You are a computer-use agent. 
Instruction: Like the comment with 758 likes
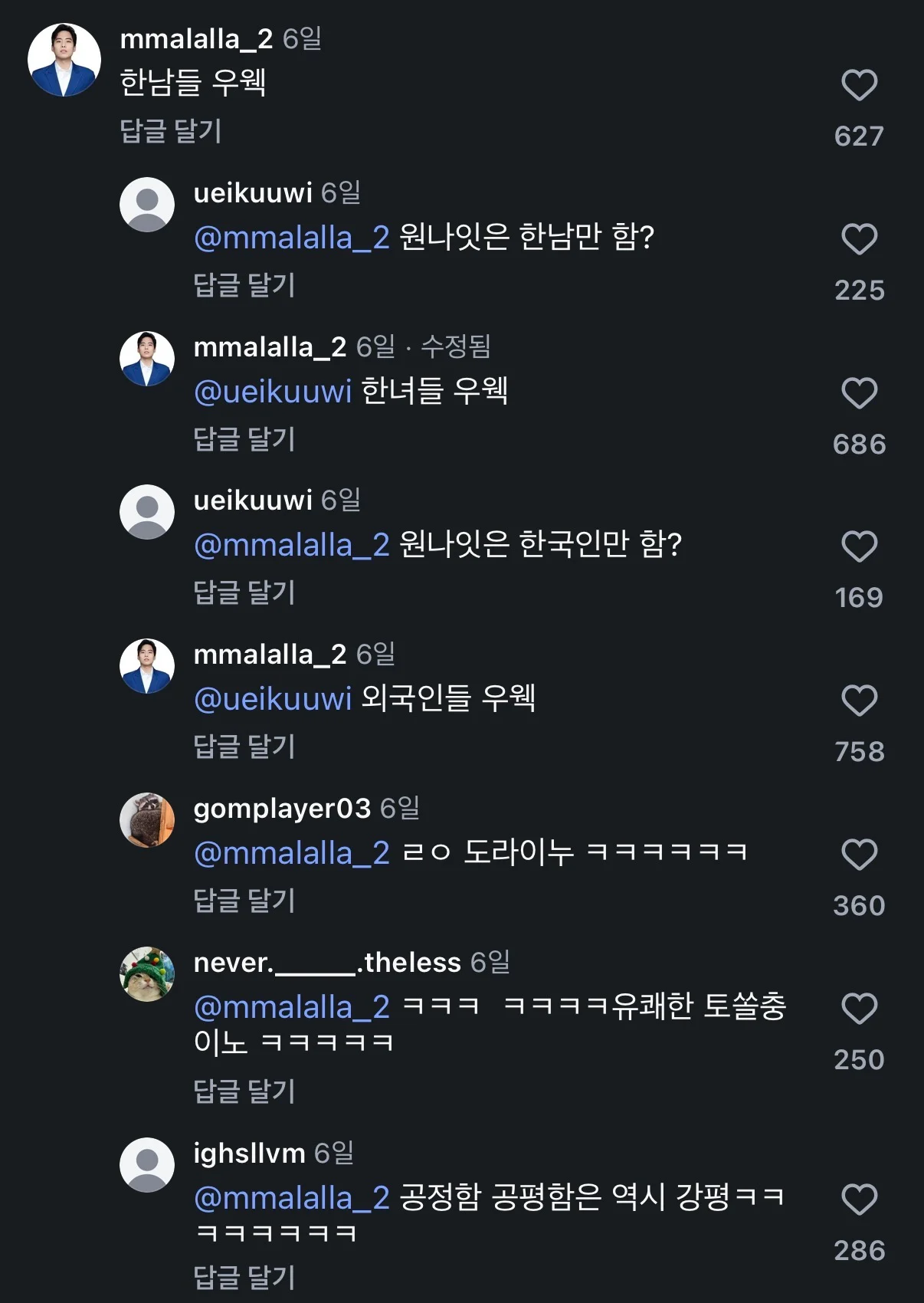[859, 701]
